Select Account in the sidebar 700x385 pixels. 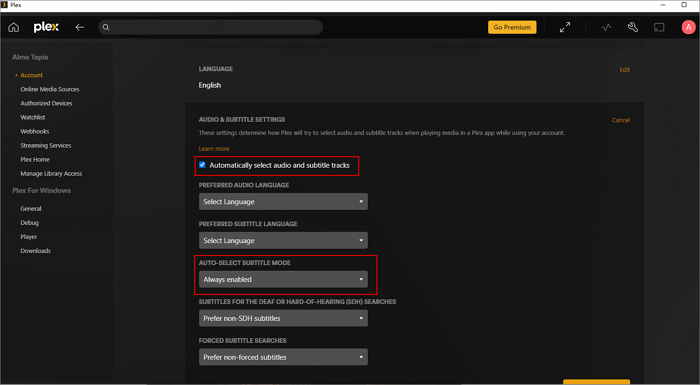(31, 75)
